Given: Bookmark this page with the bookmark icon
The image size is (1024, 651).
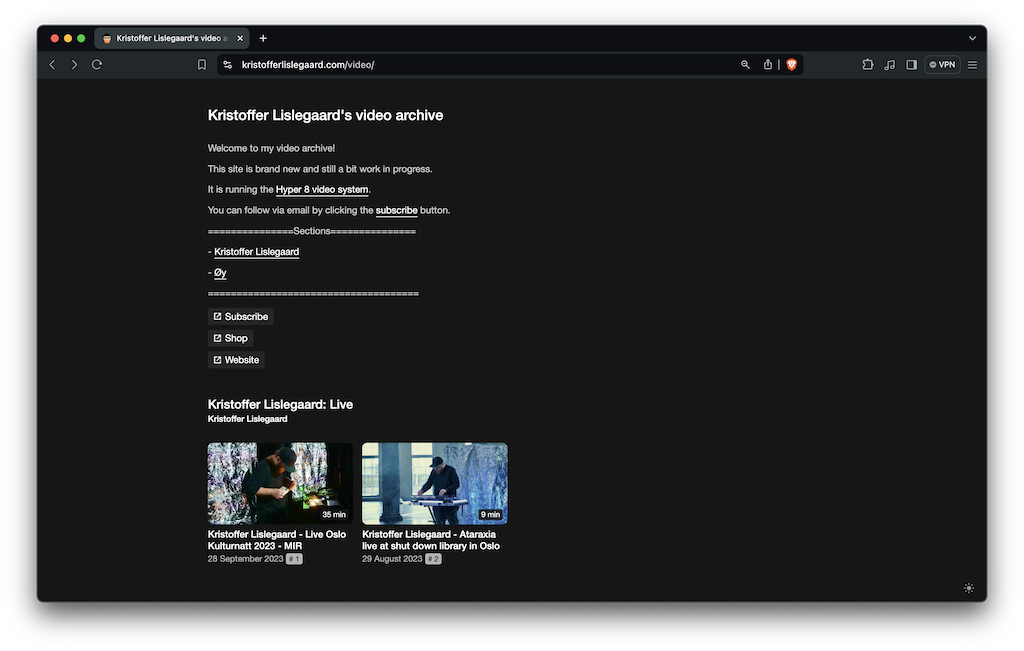Looking at the screenshot, I should coord(202,64).
